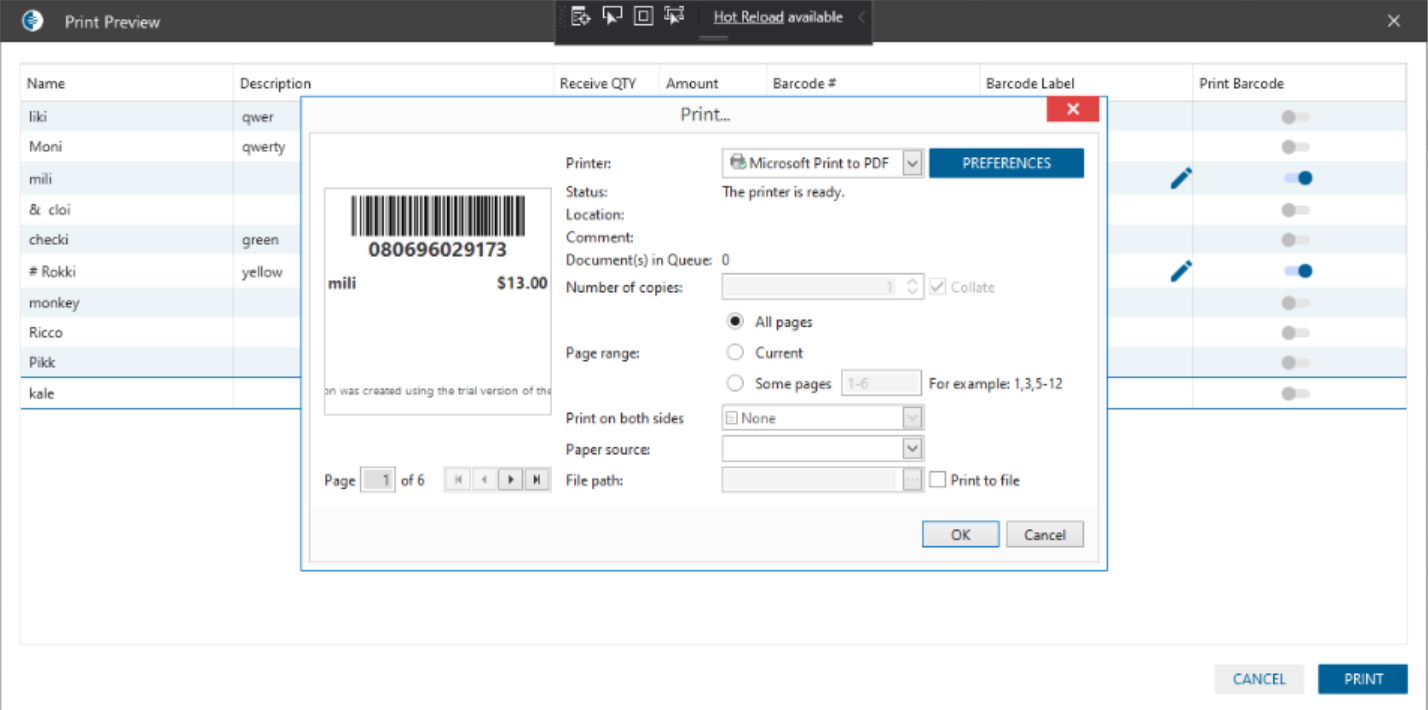Open printer PREFERENCES
1428x710 pixels.
pos(1006,163)
